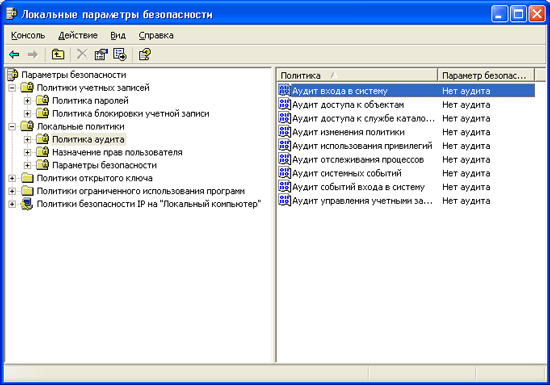Click the Политика паролей folder icon
The image size is (550, 385).
pyautogui.click(x=42, y=100)
